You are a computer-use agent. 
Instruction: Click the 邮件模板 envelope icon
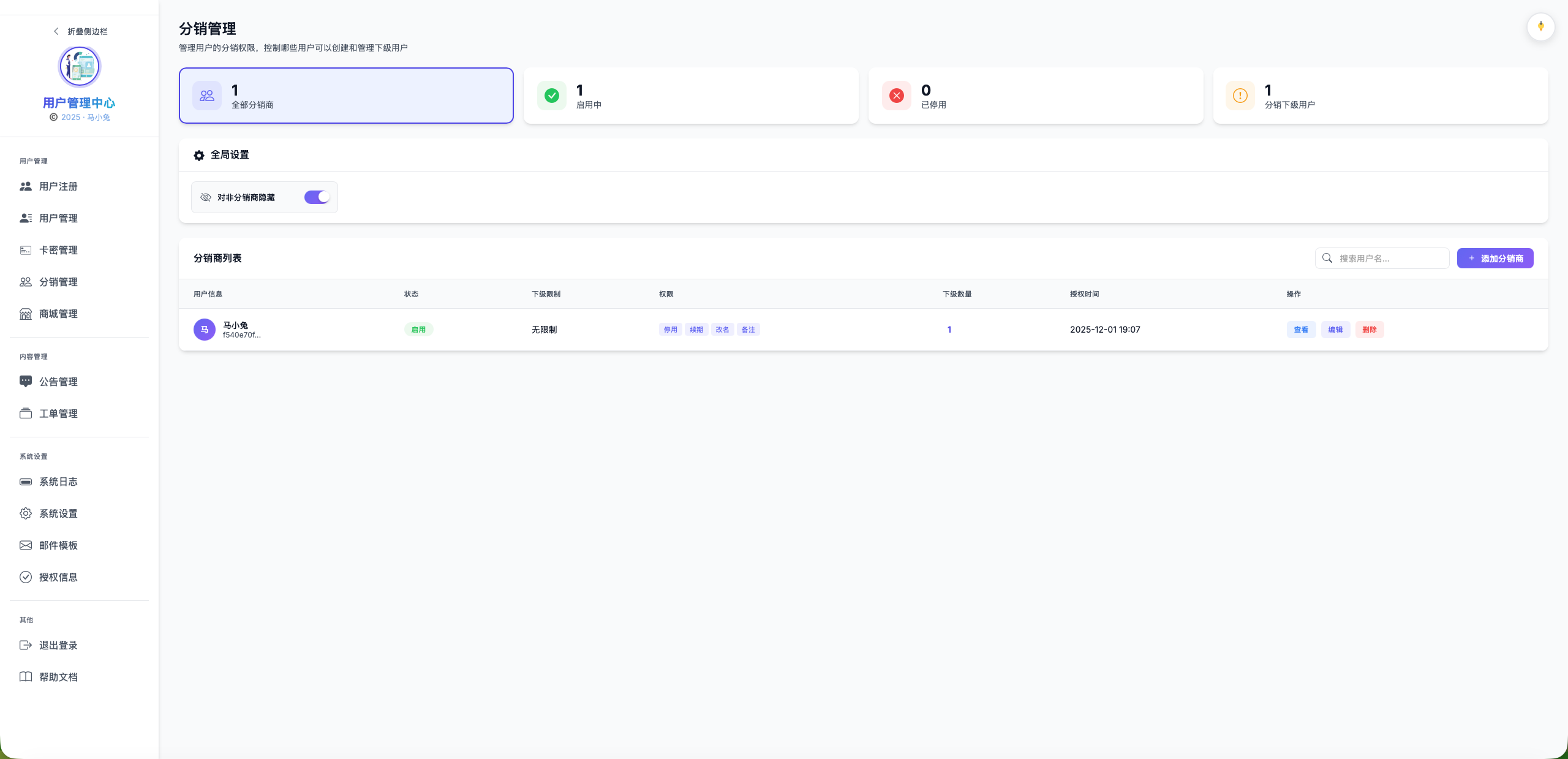click(26, 545)
